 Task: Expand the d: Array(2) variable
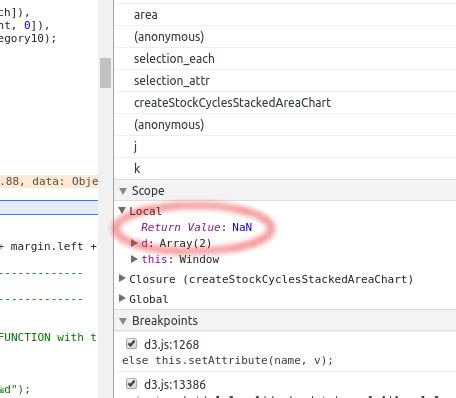pos(134,243)
